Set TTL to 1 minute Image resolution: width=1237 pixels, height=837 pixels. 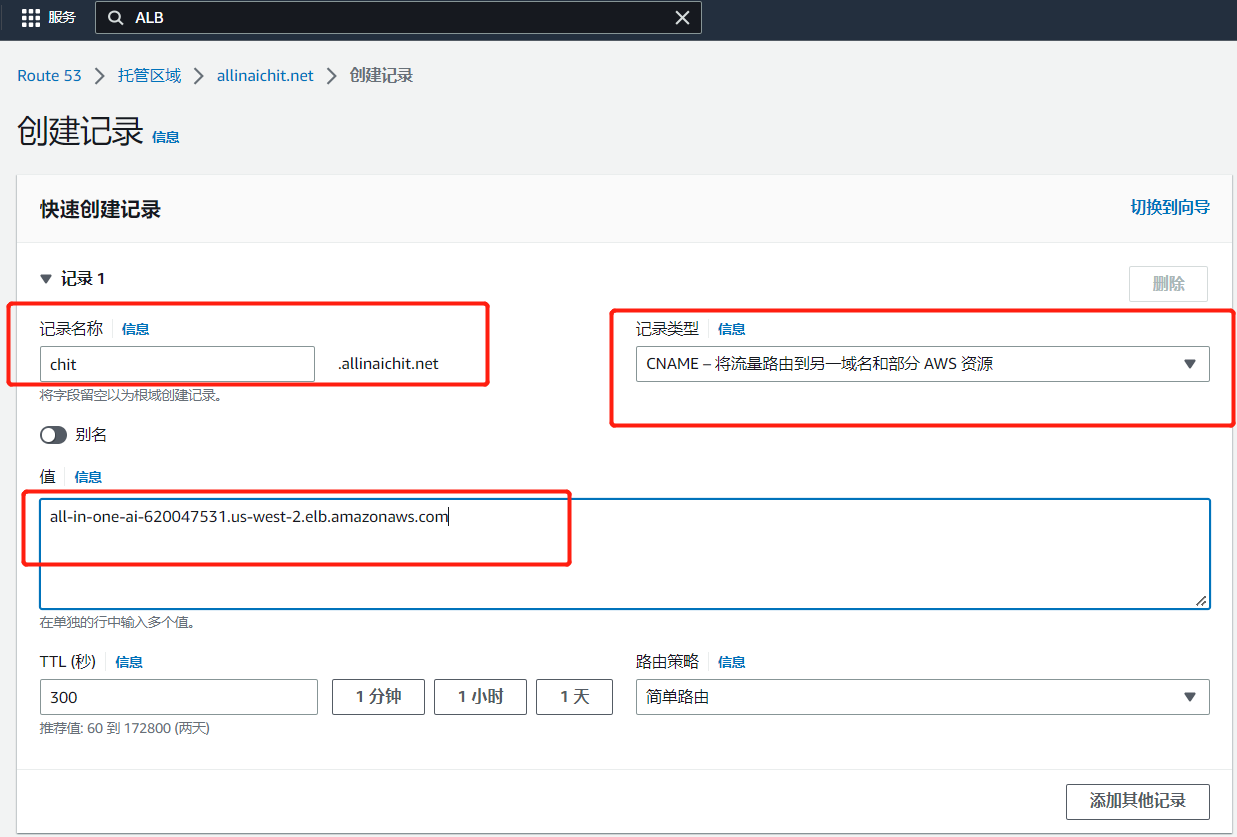[x=378, y=697]
